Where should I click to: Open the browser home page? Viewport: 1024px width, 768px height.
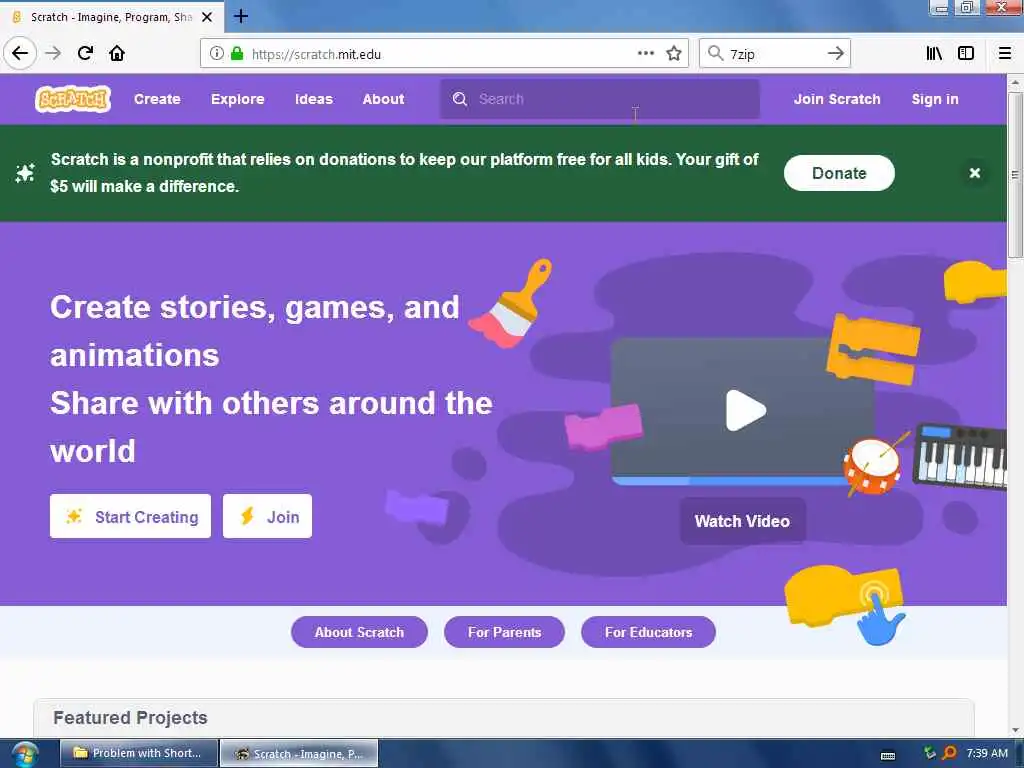[x=117, y=53]
